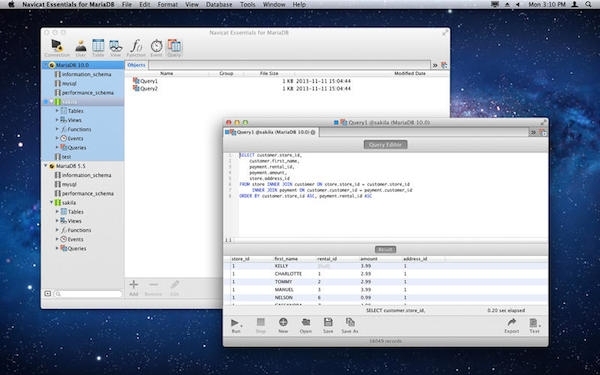Viewport: 600px width, 375px height.
Task: Click the Query Editor button
Action: [x=385, y=145]
